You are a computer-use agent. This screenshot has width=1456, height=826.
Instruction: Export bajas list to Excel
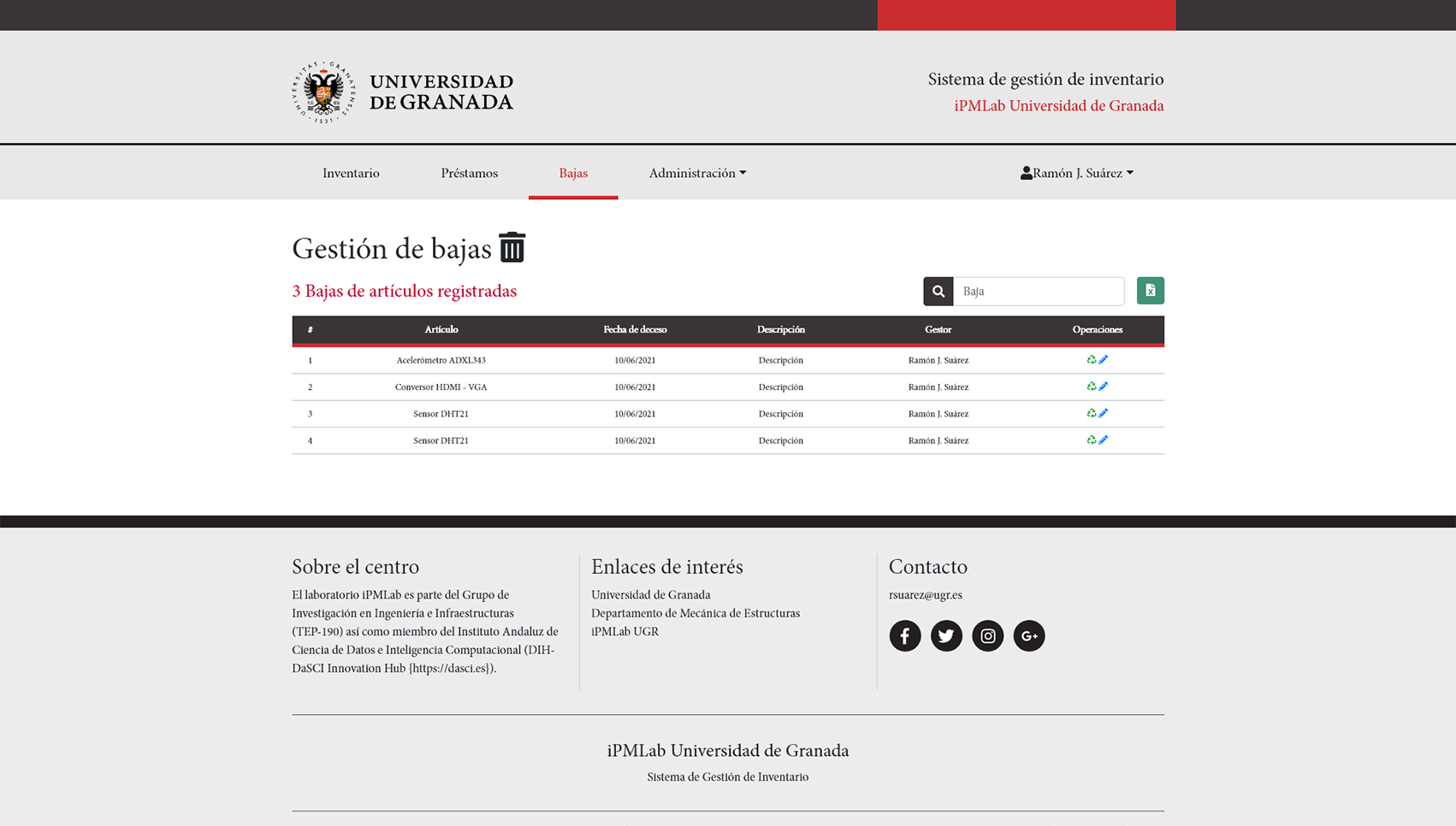click(x=1150, y=291)
